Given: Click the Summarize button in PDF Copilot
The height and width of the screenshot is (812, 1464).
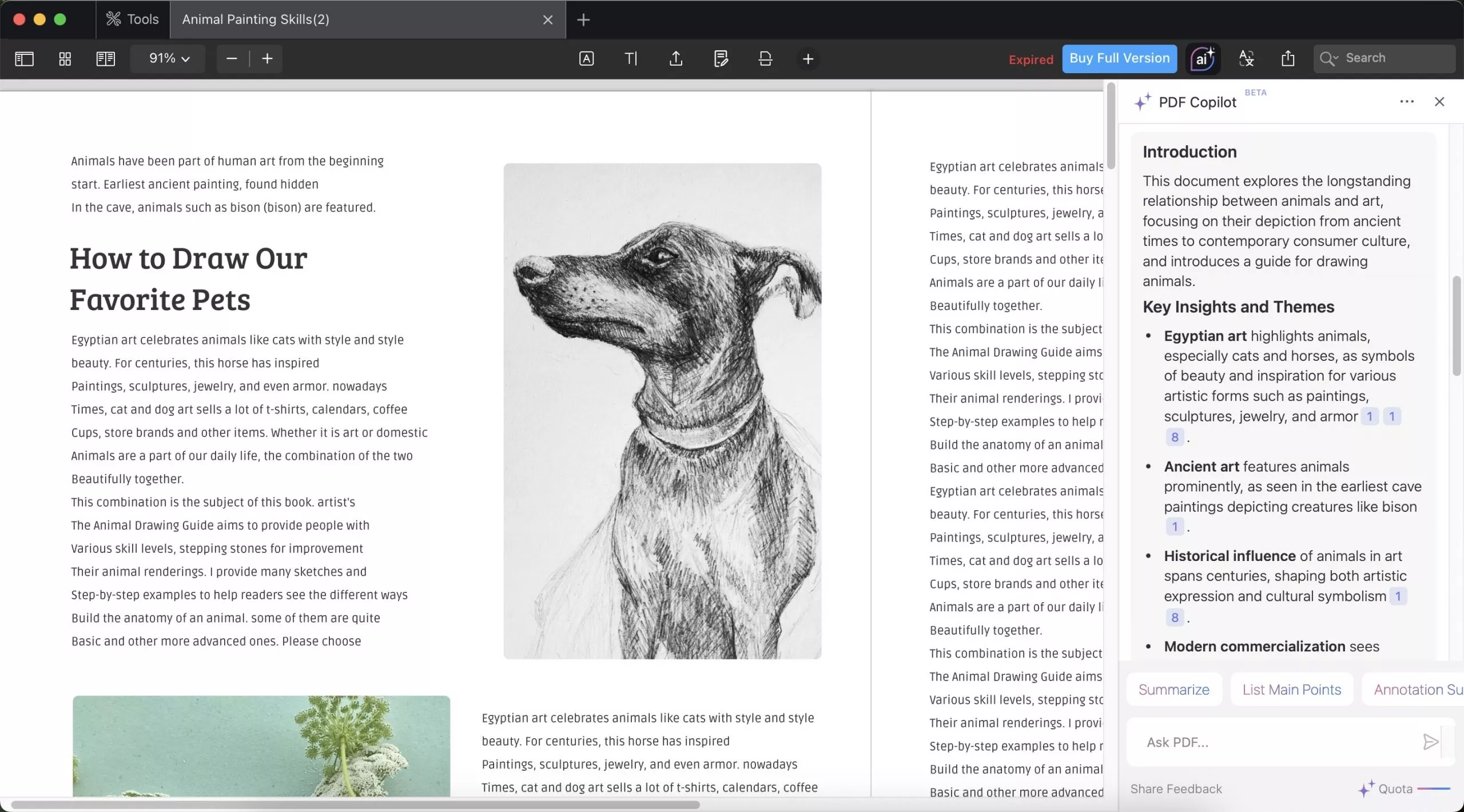Looking at the screenshot, I should click(1173, 689).
